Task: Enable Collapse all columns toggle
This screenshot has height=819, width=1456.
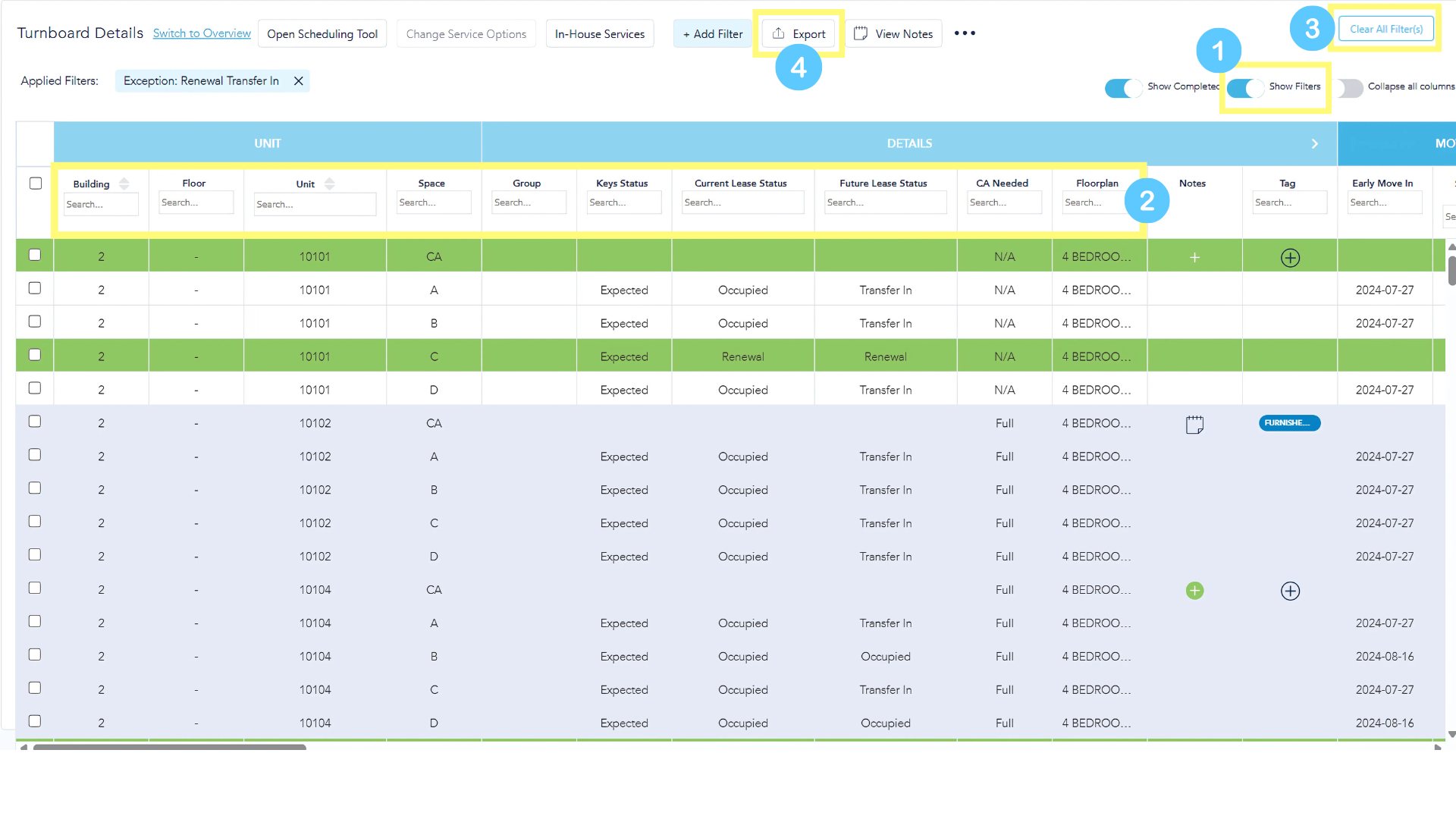Action: (x=1350, y=88)
